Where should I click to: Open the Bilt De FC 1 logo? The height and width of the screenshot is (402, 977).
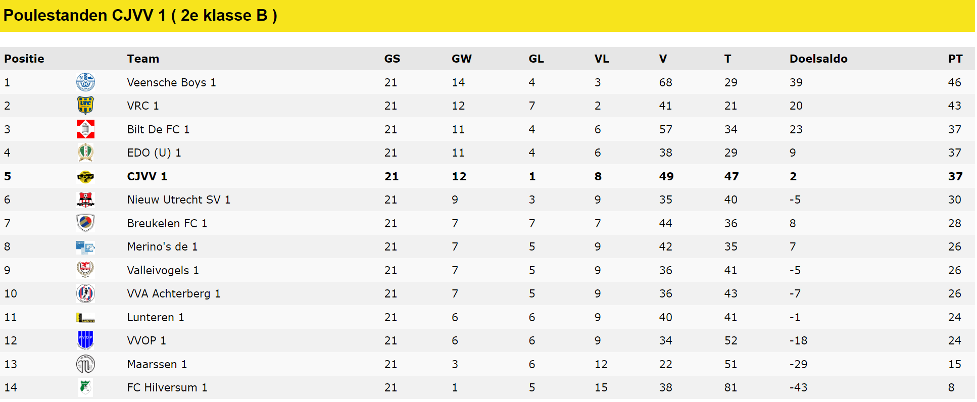coord(85,129)
